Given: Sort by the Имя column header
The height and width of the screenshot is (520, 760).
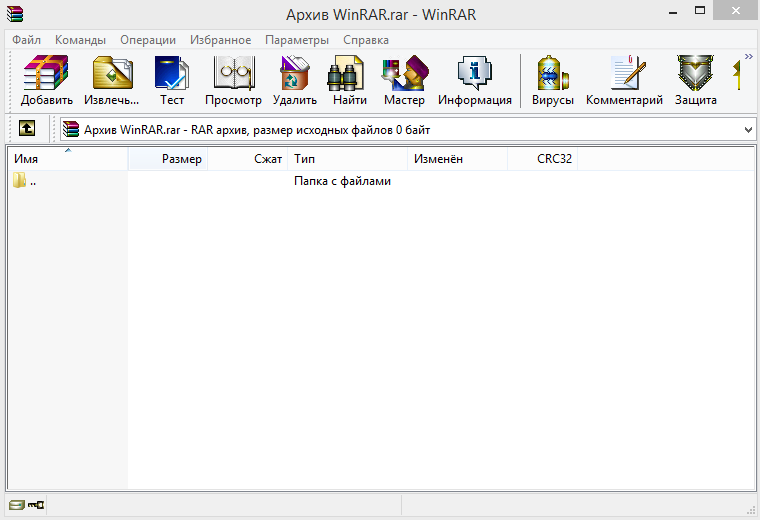Looking at the screenshot, I should click(68, 159).
